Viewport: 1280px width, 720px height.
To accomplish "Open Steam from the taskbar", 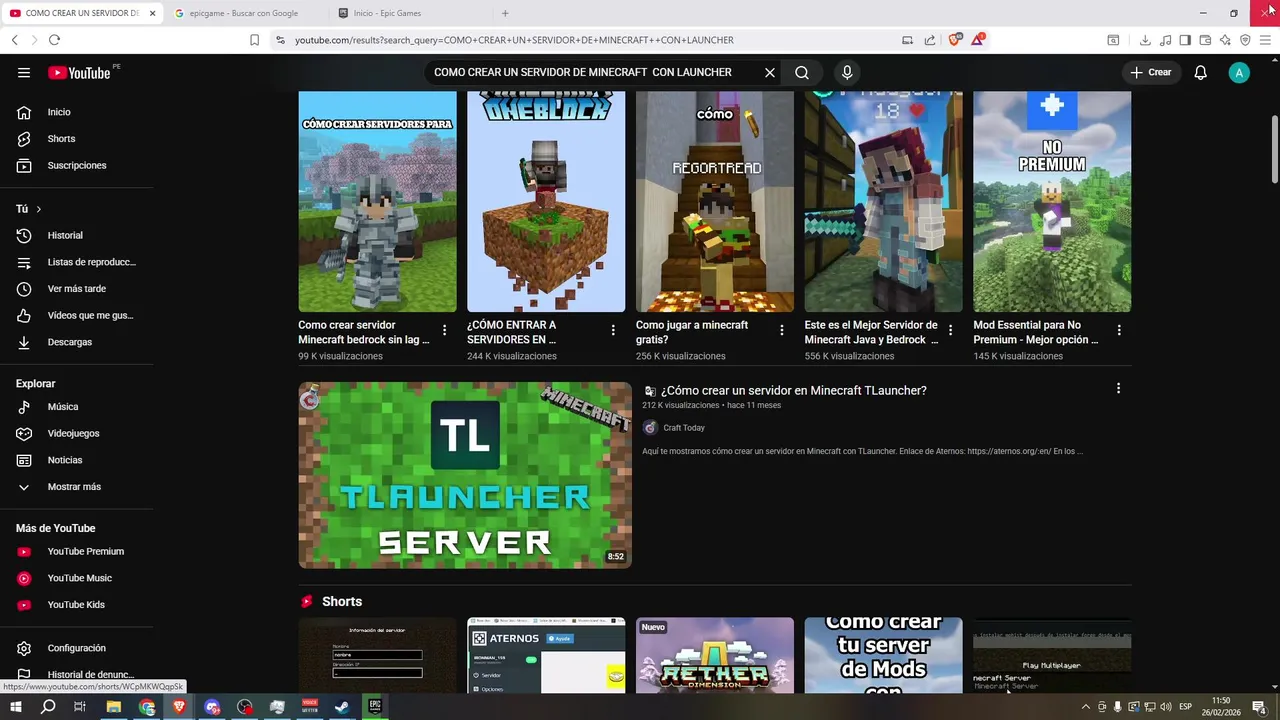I will tap(342, 707).
